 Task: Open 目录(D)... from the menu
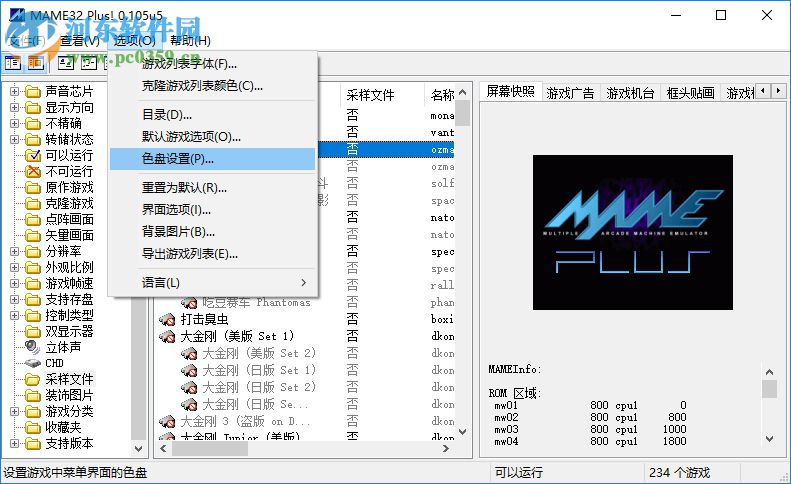[212, 115]
